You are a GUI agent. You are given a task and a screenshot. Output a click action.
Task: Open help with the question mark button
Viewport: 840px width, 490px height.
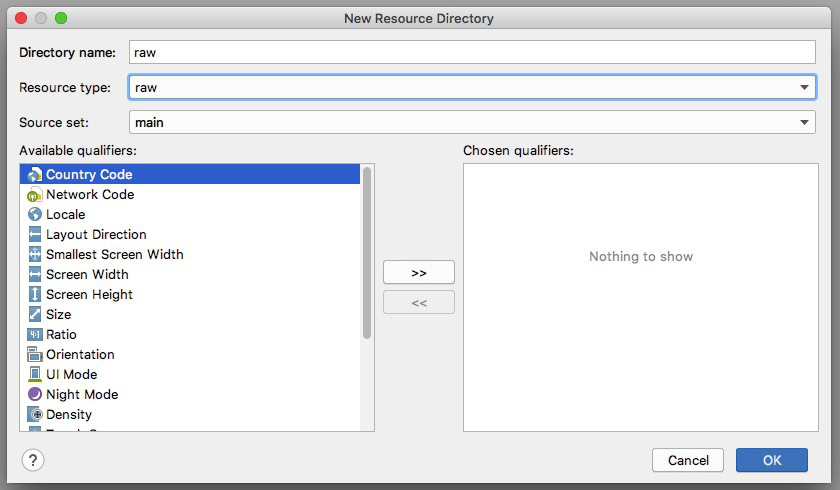coord(33,460)
